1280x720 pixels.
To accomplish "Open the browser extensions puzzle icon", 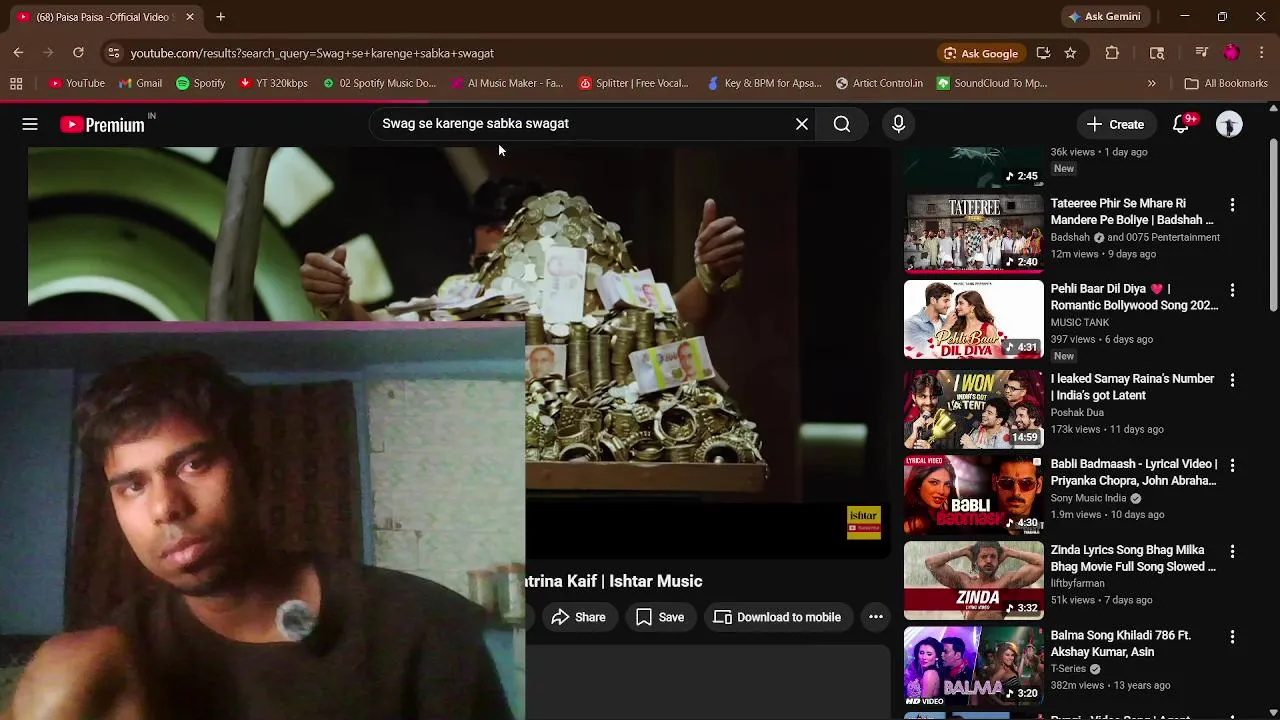I will [x=1112, y=53].
